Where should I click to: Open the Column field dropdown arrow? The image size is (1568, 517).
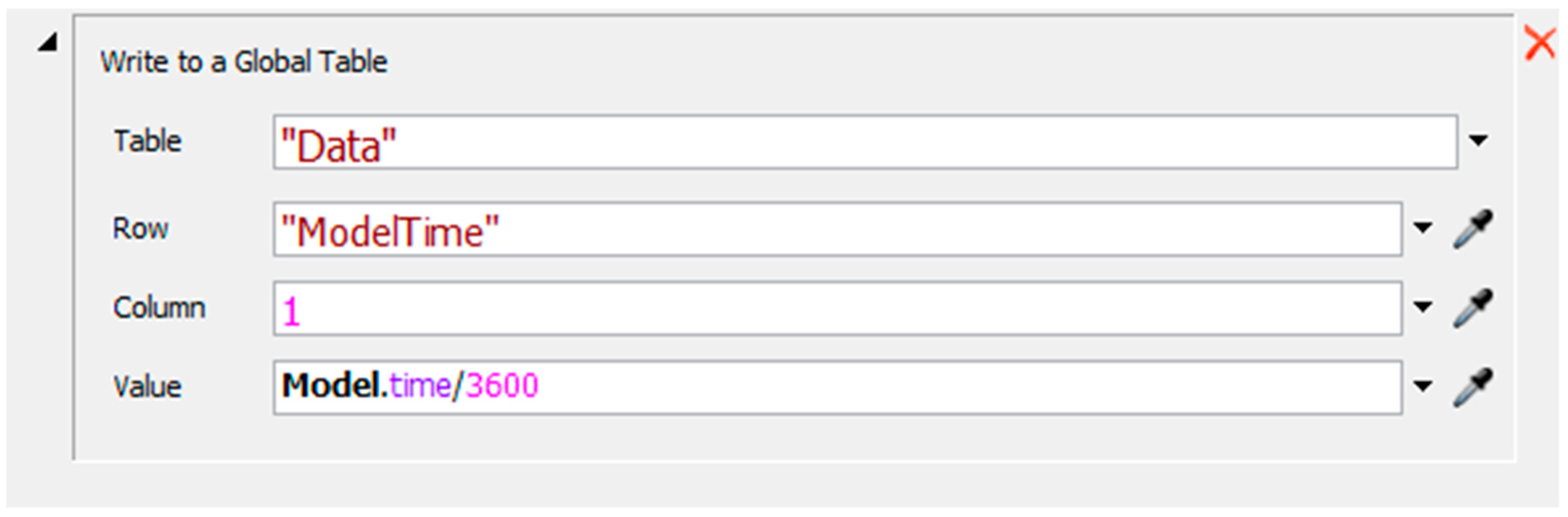point(1422,307)
